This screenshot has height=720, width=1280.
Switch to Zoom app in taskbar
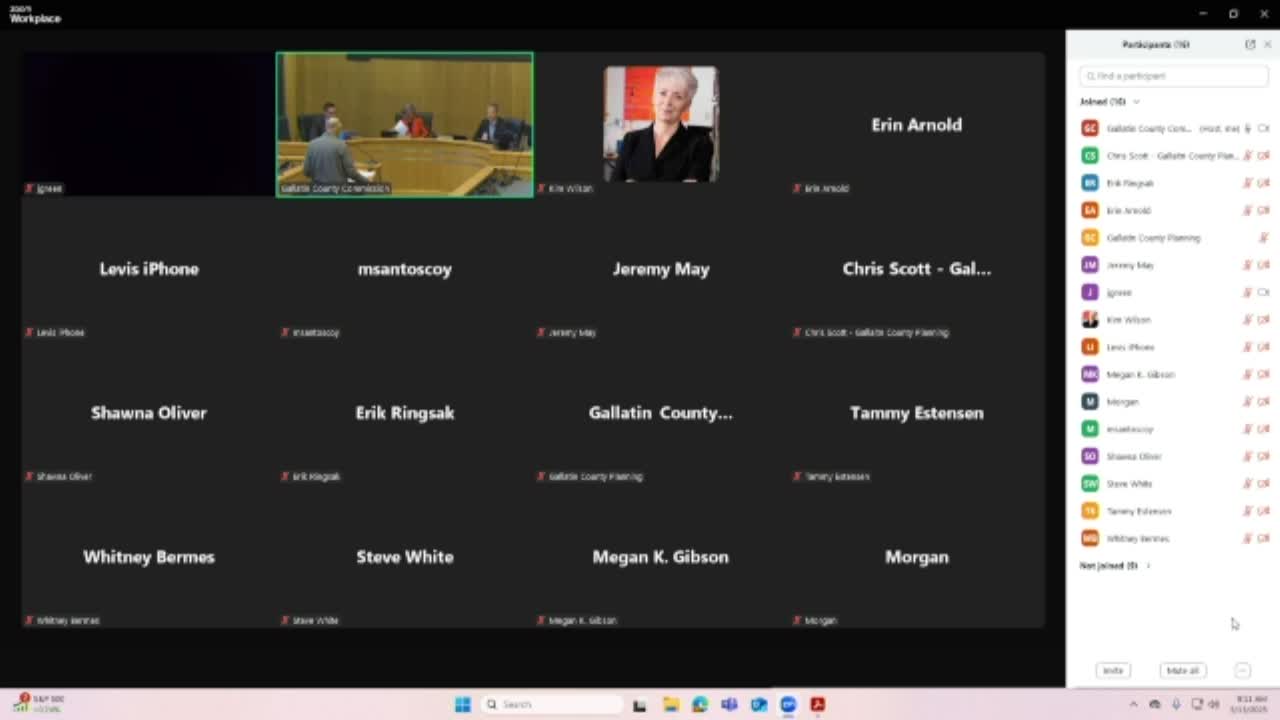[788, 705]
